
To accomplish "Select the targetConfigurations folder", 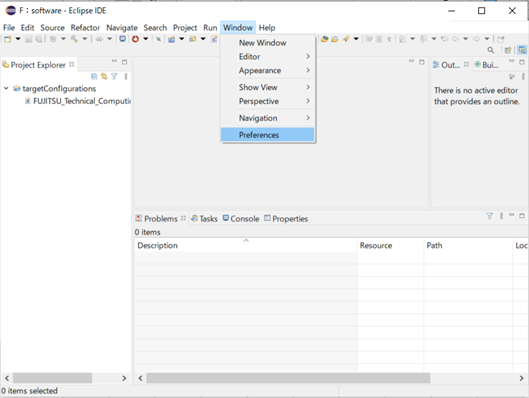I will click(x=59, y=88).
